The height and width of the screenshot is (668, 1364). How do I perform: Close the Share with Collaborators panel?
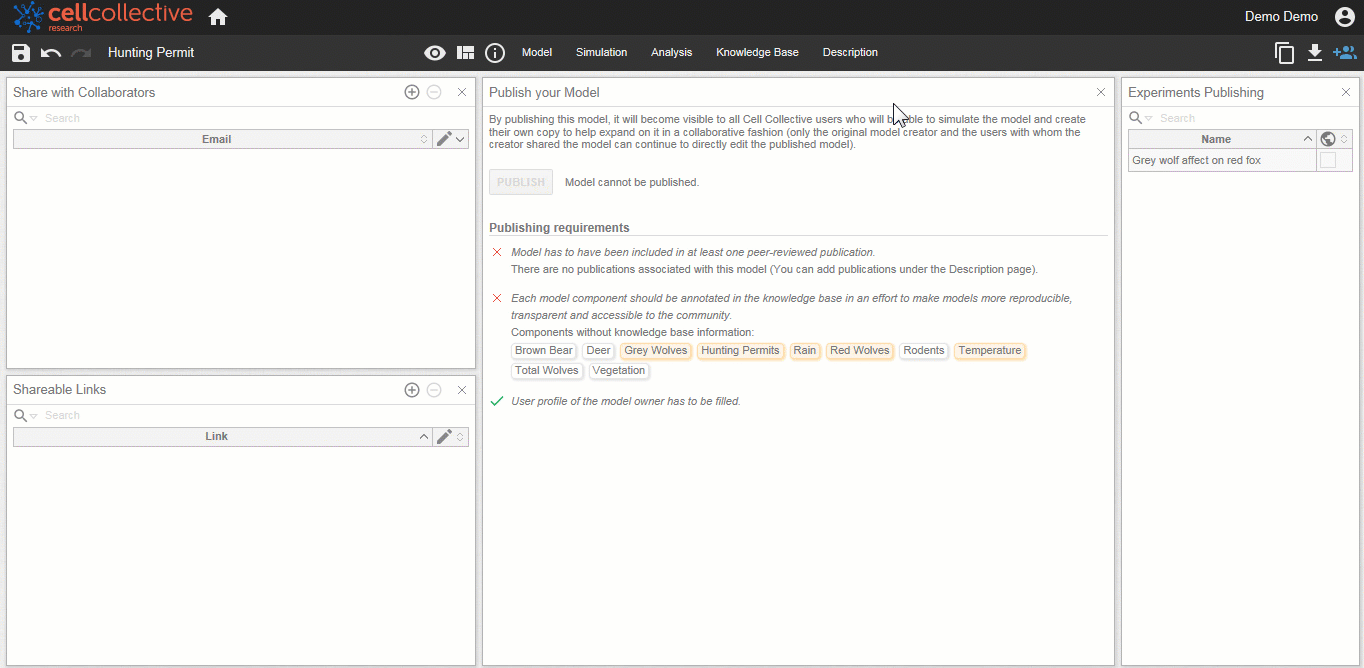click(462, 92)
